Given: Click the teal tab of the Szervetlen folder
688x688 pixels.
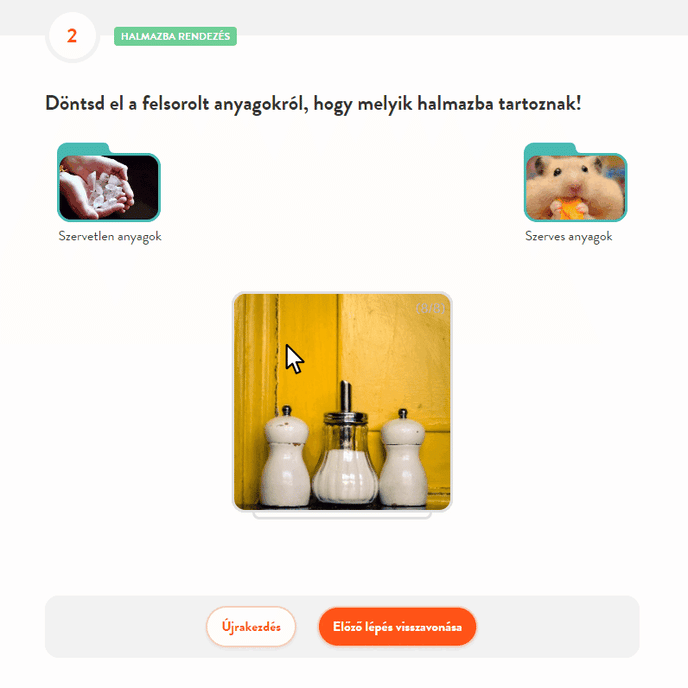Looking at the screenshot, I should pyautogui.click(x=83, y=148).
